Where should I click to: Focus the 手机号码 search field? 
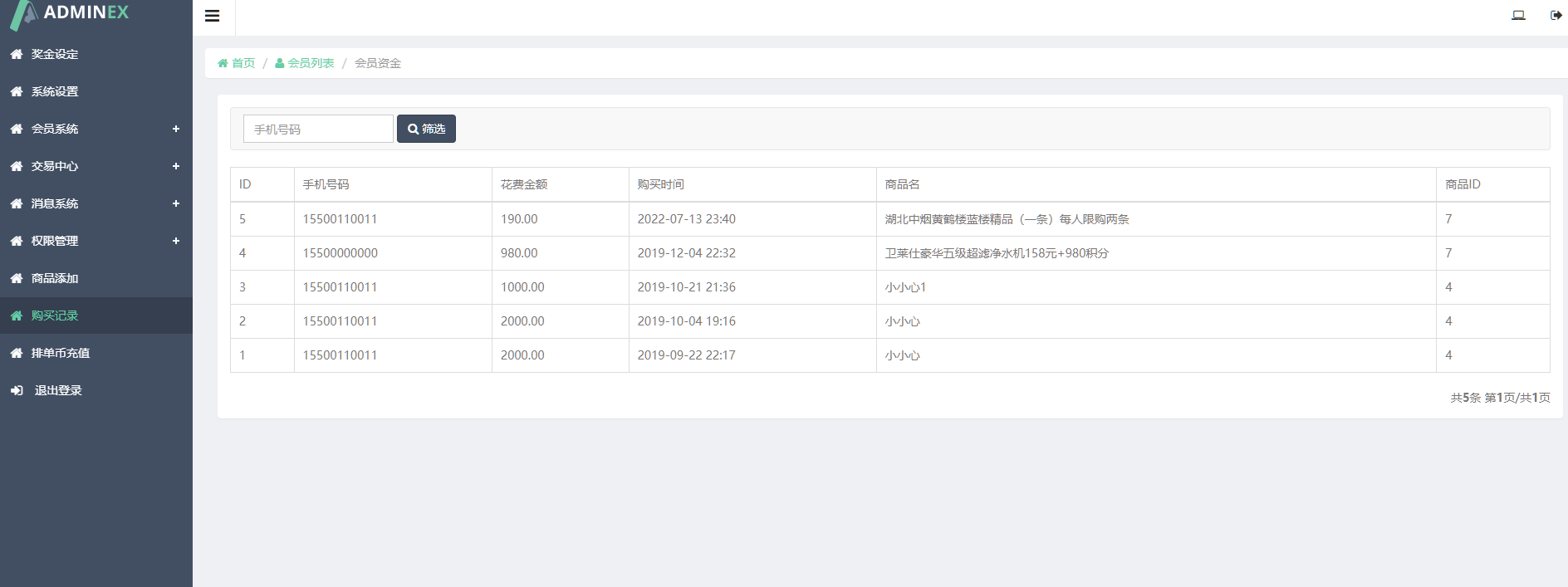(318, 129)
